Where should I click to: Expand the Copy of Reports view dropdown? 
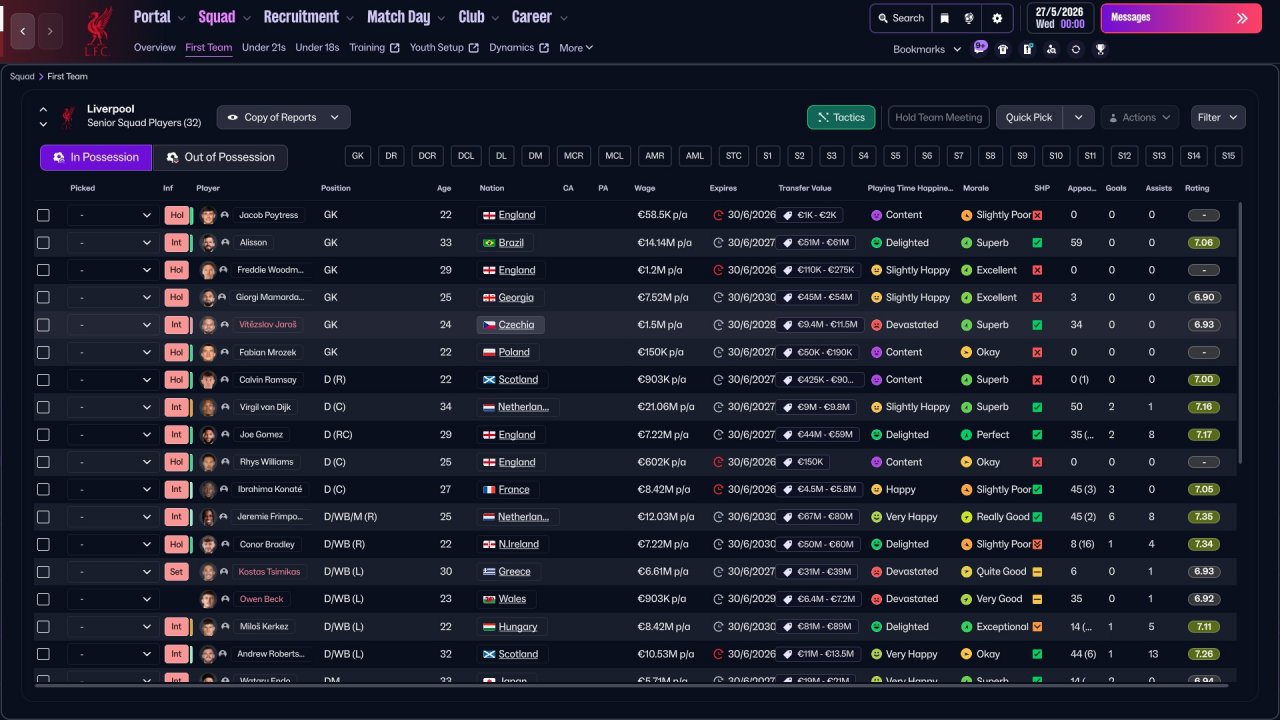coord(283,117)
